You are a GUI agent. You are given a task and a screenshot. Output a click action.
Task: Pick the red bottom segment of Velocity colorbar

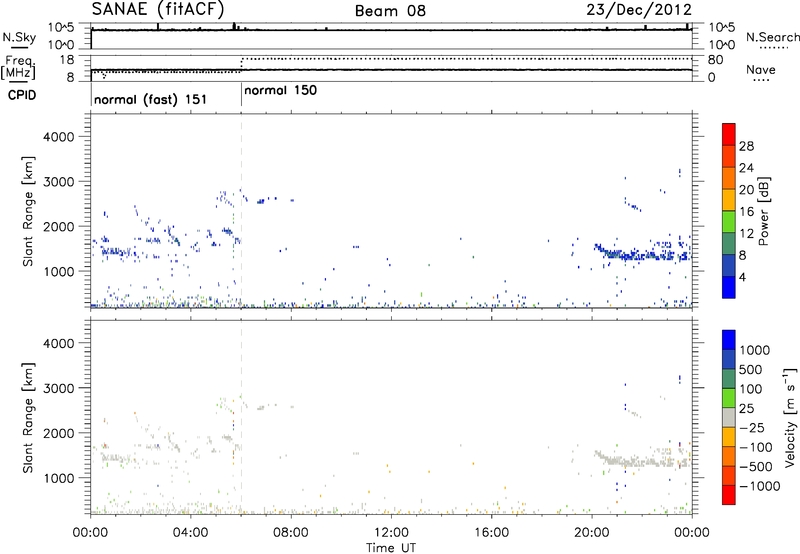(x=729, y=495)
